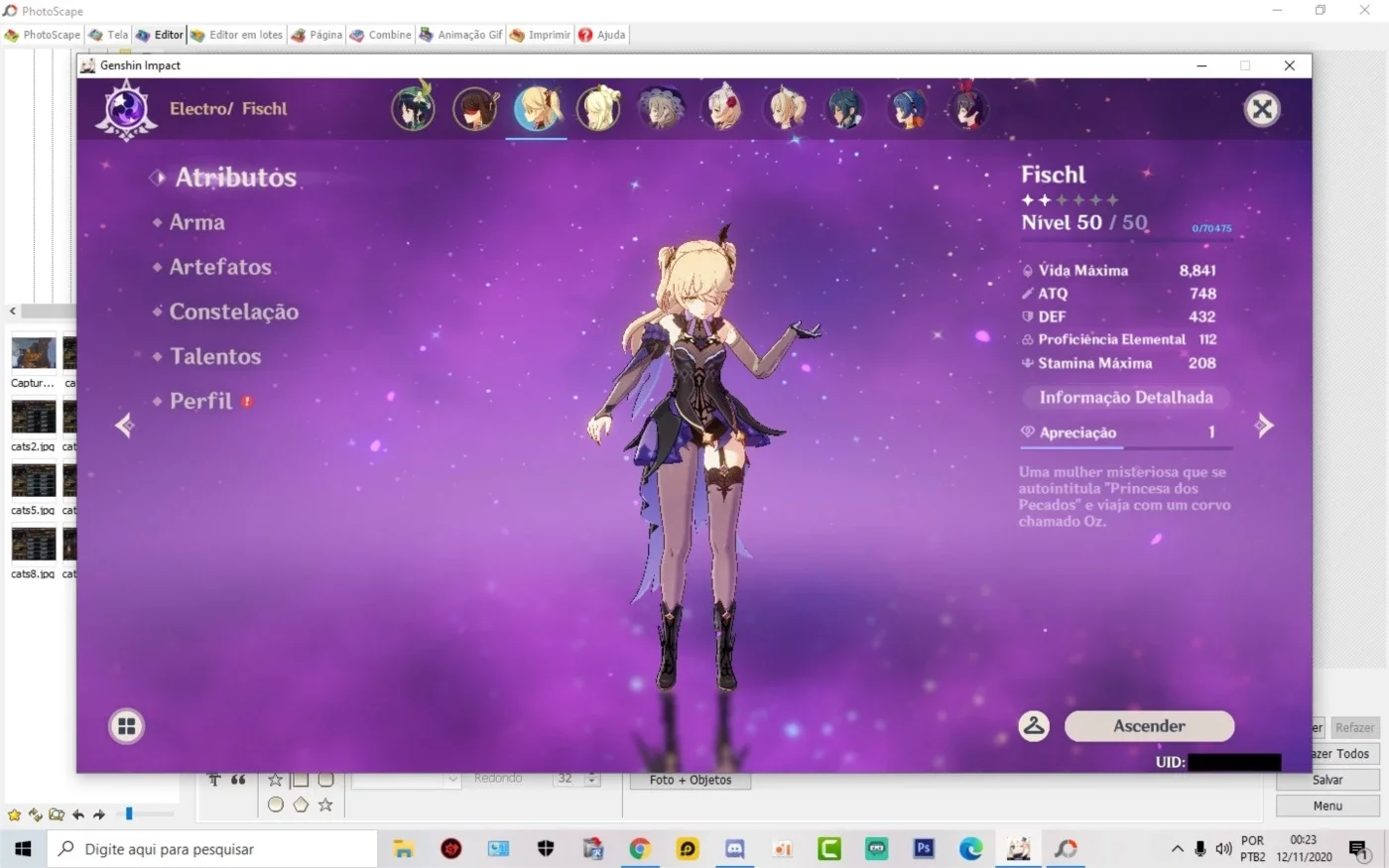Open the Perfil section

click(203, 401)
